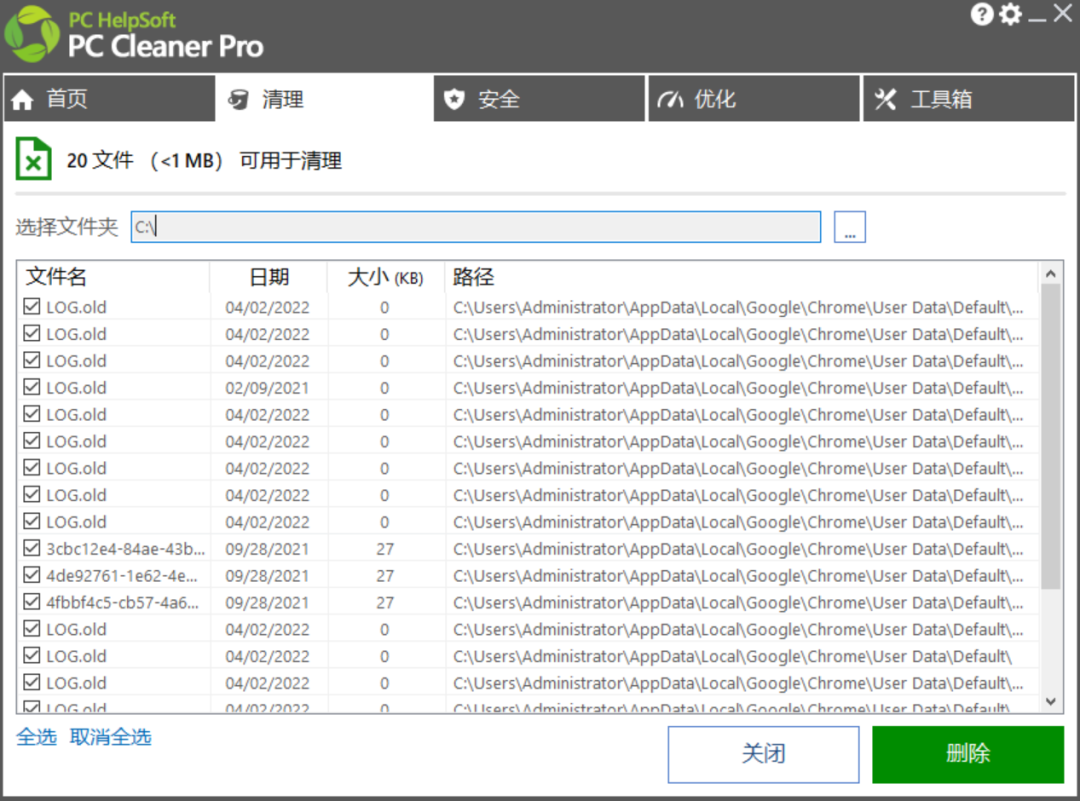The image size is (1080, 801).
Task: Click the 全选 link
Action: 37,737
